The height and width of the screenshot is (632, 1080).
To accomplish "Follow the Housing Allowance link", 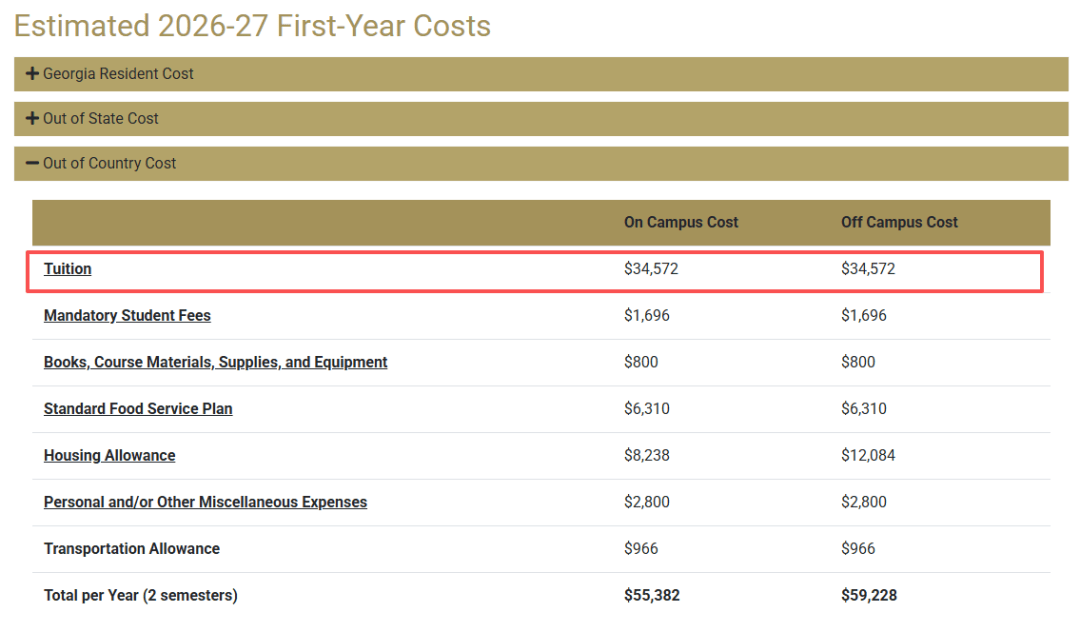I will [x=109, y=456].
